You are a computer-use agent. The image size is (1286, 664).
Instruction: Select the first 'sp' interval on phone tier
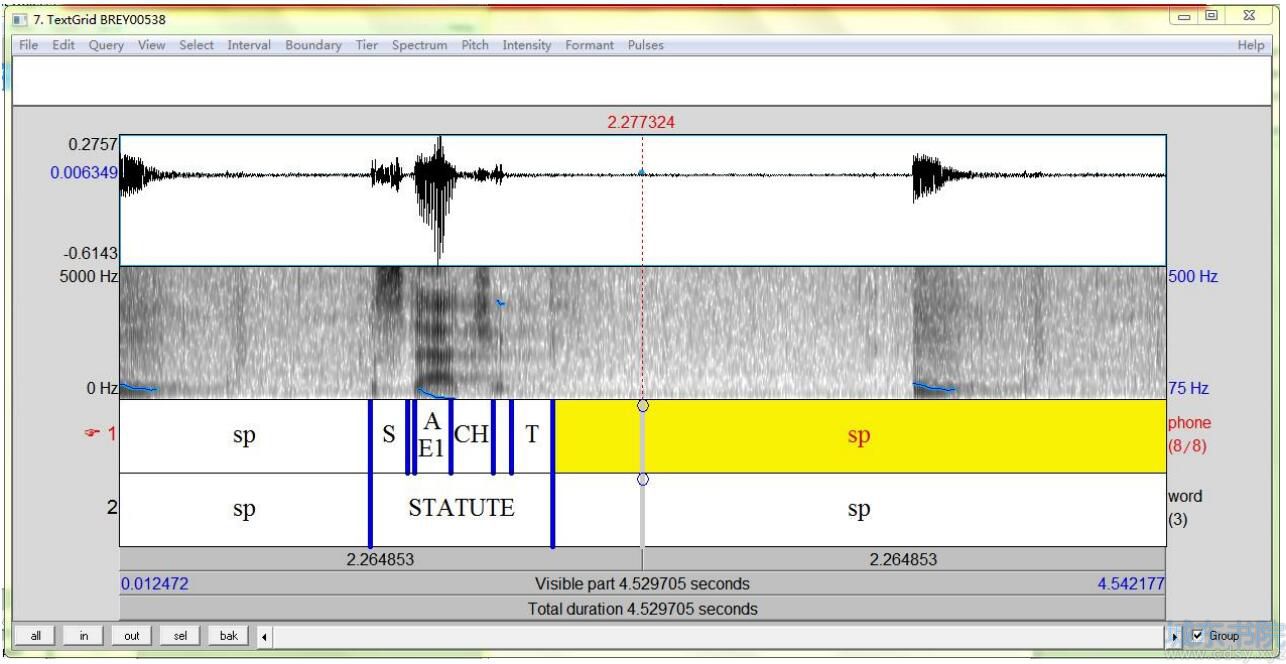tap(244, 436)
